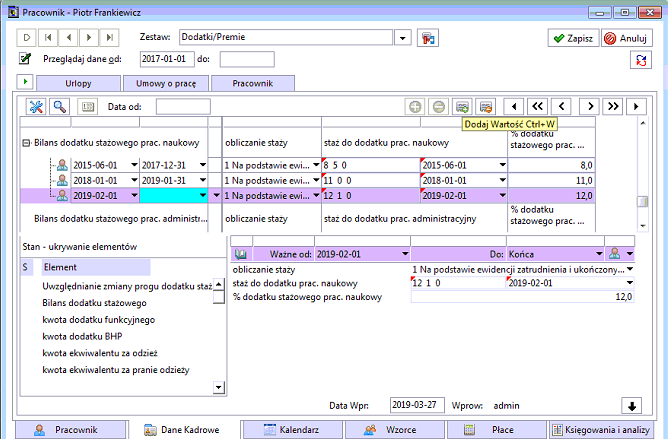Open the Kalendarz bottom tab

(x=292, y=430)
